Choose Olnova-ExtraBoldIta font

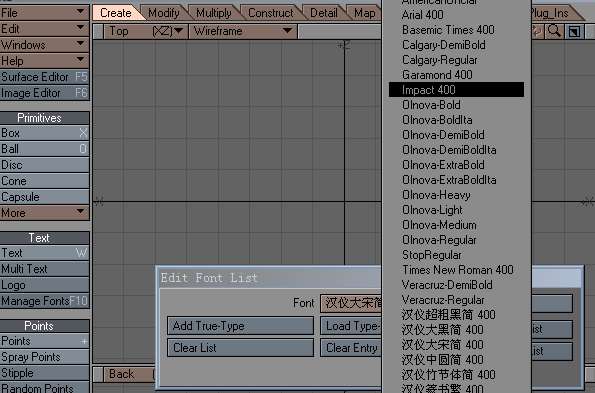click(456, 179)
